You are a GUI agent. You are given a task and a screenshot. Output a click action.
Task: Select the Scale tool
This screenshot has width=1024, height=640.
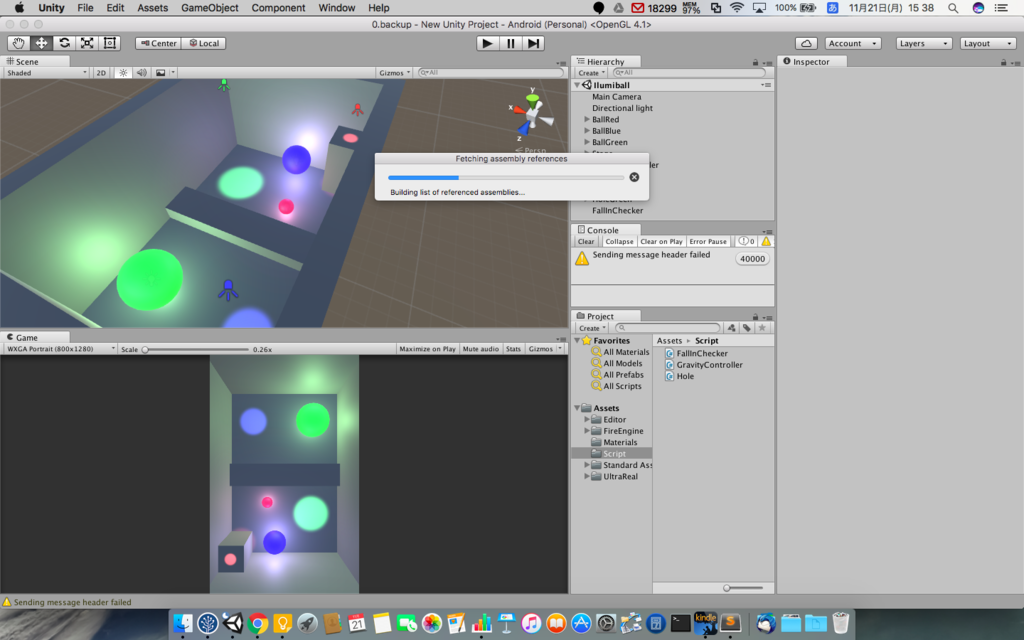87,43
